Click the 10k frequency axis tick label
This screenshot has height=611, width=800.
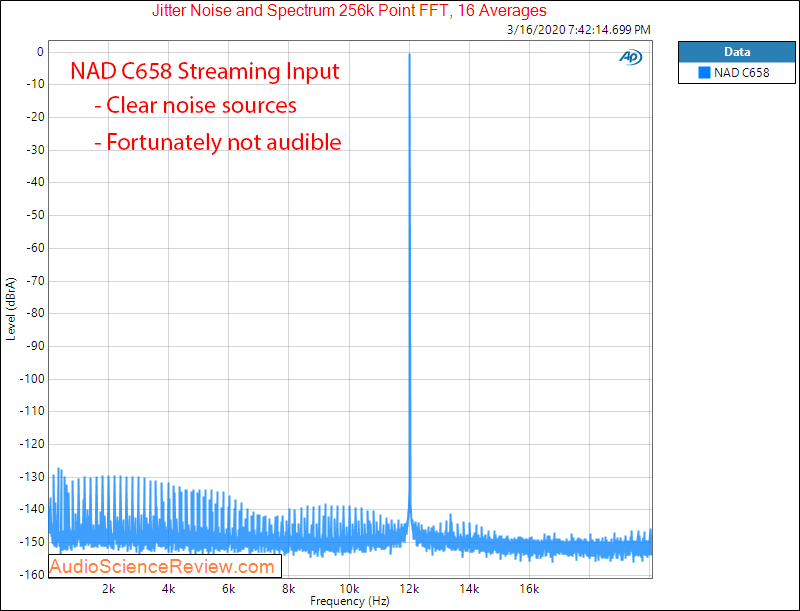coord(349,589)
